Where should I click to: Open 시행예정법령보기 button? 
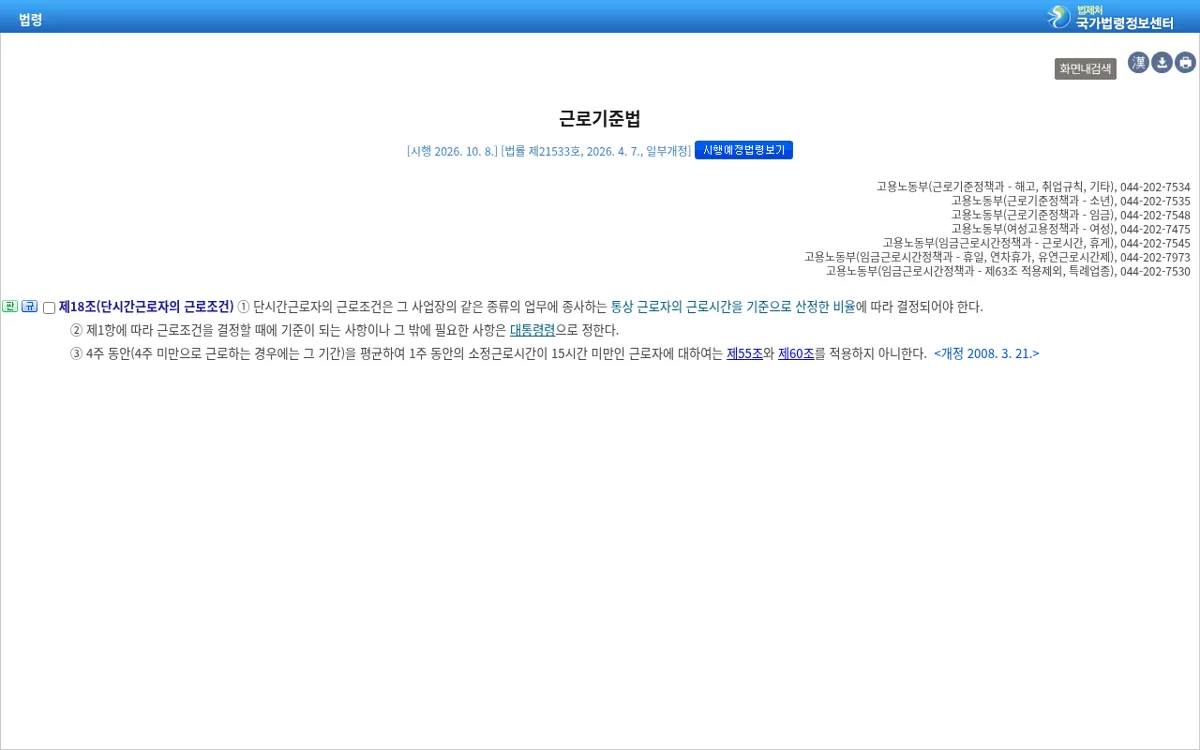coord(744,150)
